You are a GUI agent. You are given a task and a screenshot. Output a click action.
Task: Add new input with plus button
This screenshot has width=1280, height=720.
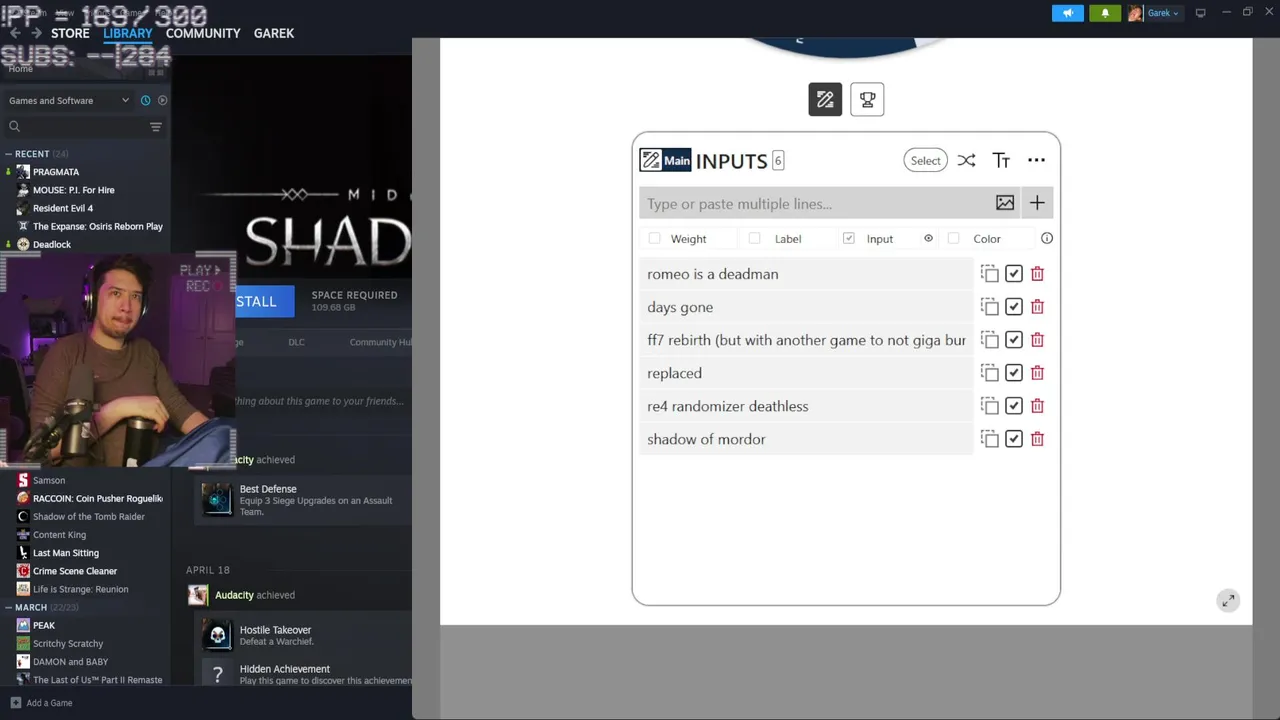tap(1037, 203)
